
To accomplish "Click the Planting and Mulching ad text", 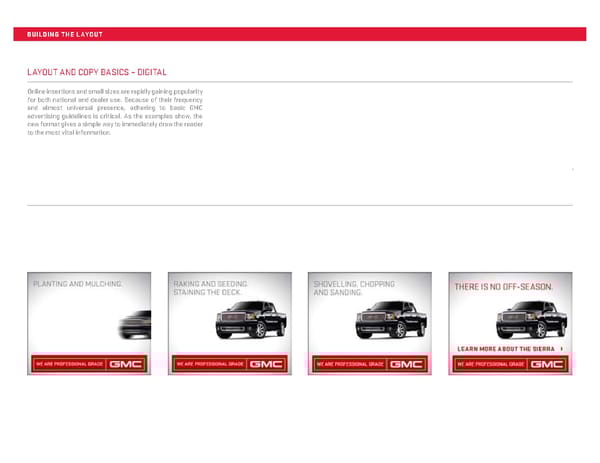I will click(x=77, y=284).
